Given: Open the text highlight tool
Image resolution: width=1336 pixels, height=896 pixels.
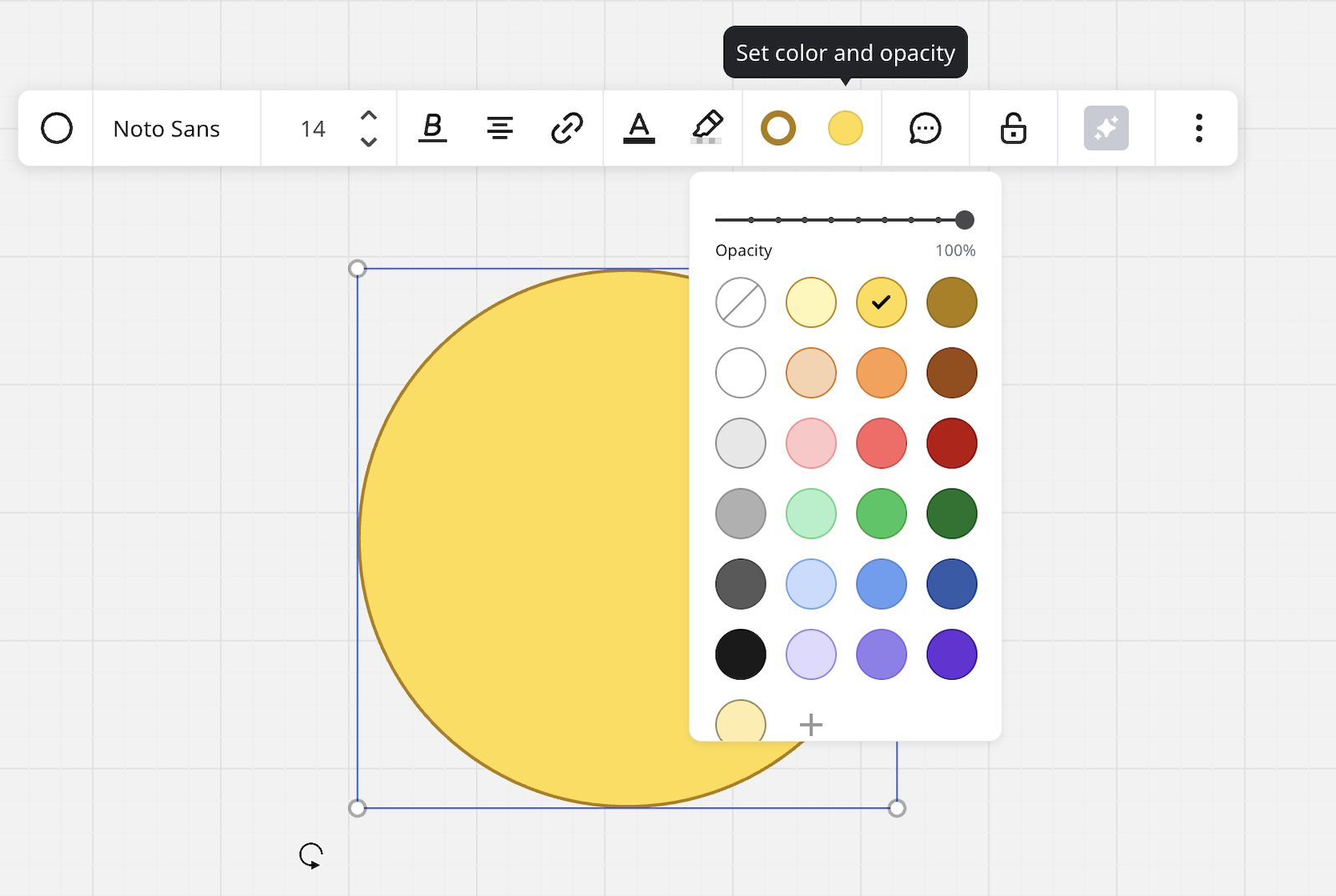Looking at the screenshot, I should pos(706,129).
